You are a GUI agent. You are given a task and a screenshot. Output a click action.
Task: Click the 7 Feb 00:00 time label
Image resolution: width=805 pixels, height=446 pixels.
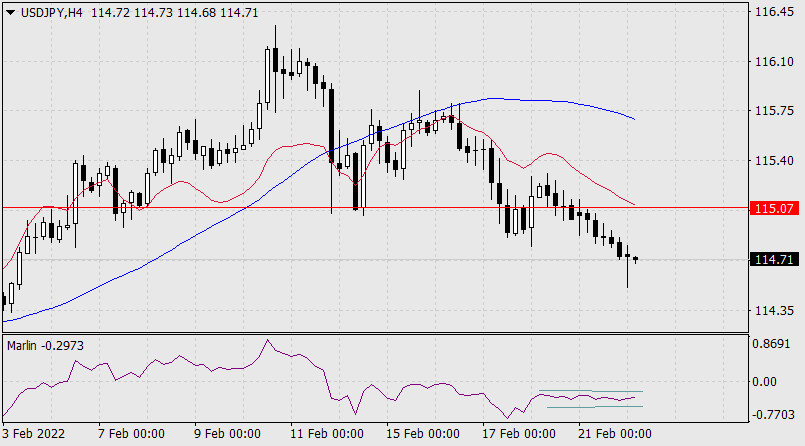(131, 434)
